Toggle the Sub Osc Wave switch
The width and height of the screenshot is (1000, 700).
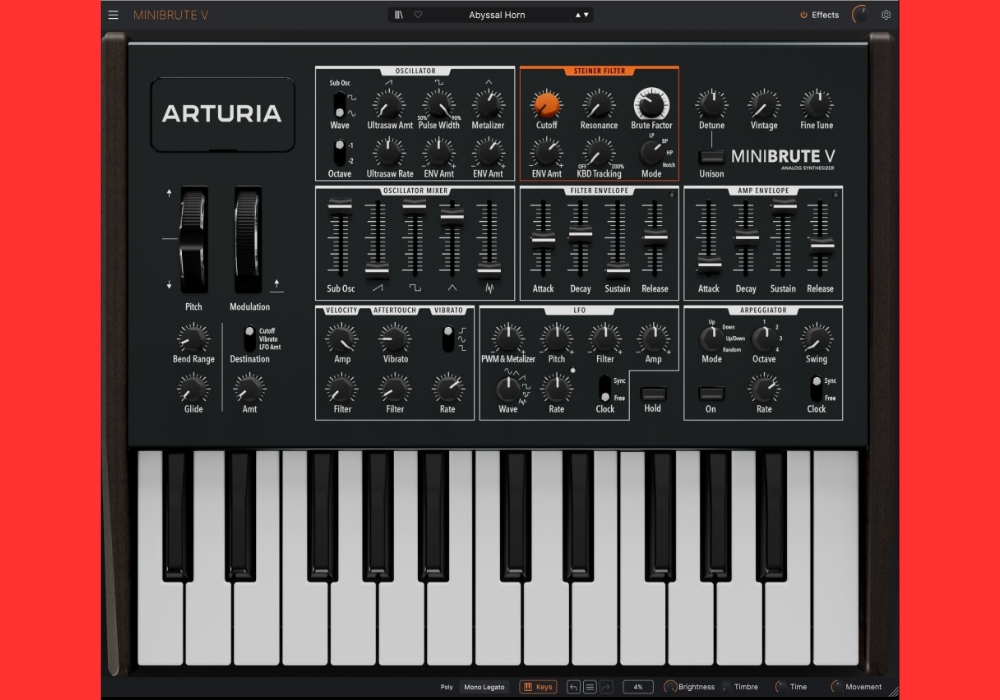point(340,105)
